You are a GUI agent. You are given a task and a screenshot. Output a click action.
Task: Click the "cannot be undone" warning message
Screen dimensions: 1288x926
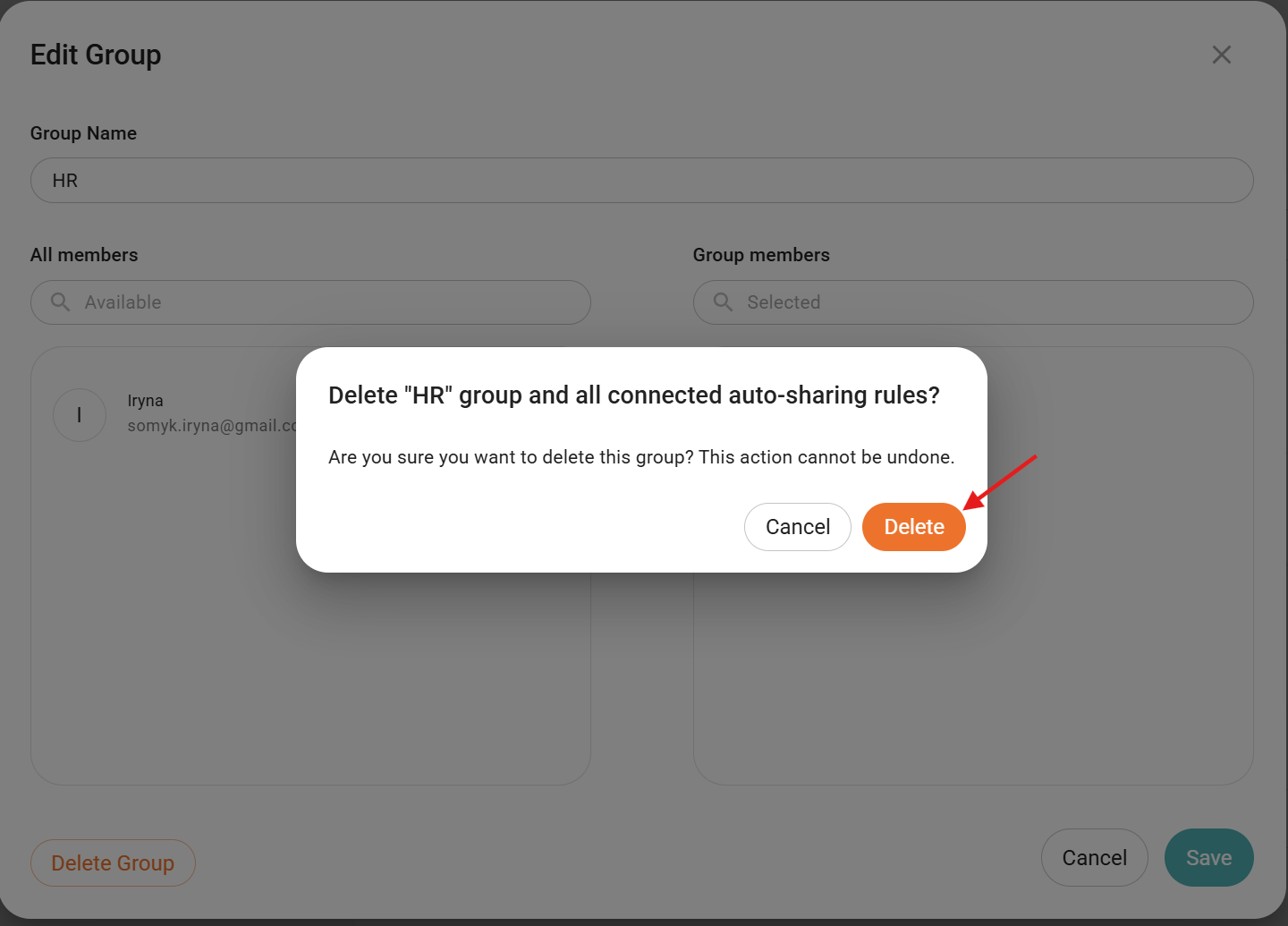(640, 457)
